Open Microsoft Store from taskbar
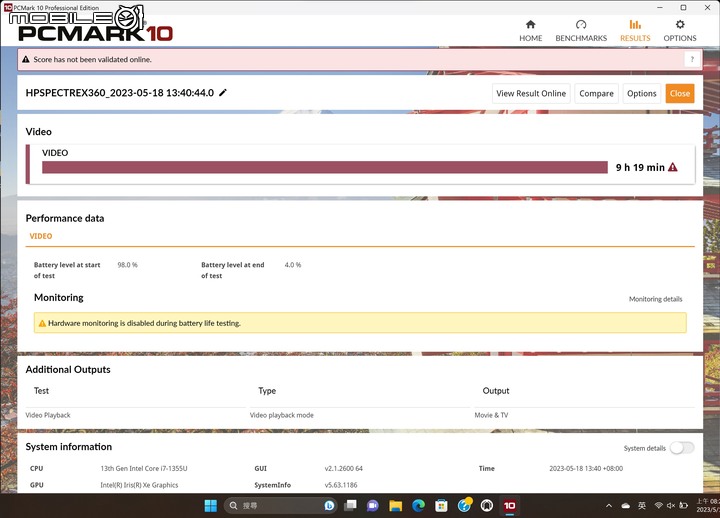The width and height of the screenshot is (720, 518). pos(441,506)
